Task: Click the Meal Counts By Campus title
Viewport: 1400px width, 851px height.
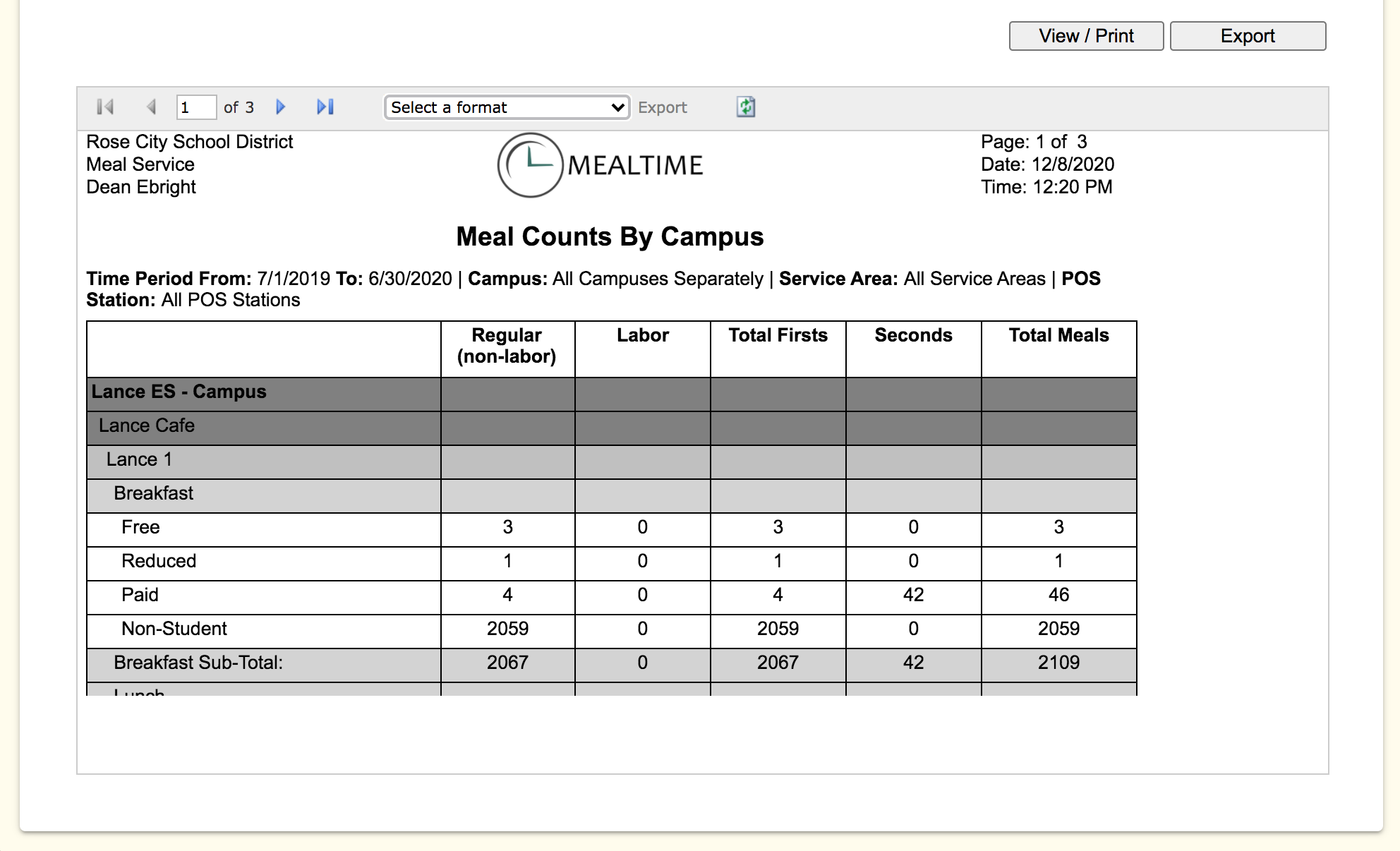Action: pos(610,236)
